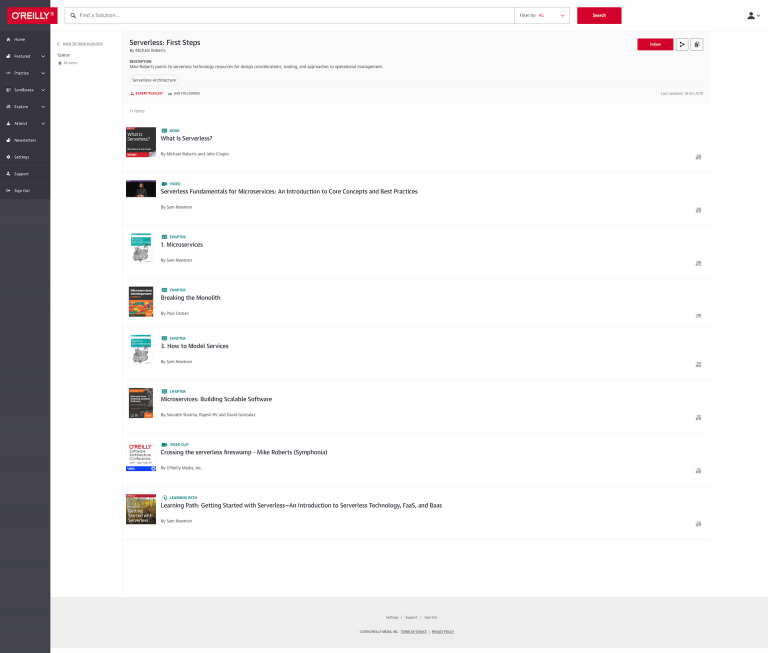Click the Software Architecture Conference thumbnail
Viewport: 768px width, 653px height.
tap(141, 457)
